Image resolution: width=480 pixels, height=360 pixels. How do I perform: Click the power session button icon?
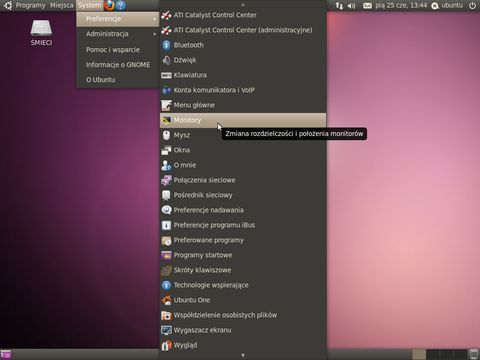click(x=472, y=5)
